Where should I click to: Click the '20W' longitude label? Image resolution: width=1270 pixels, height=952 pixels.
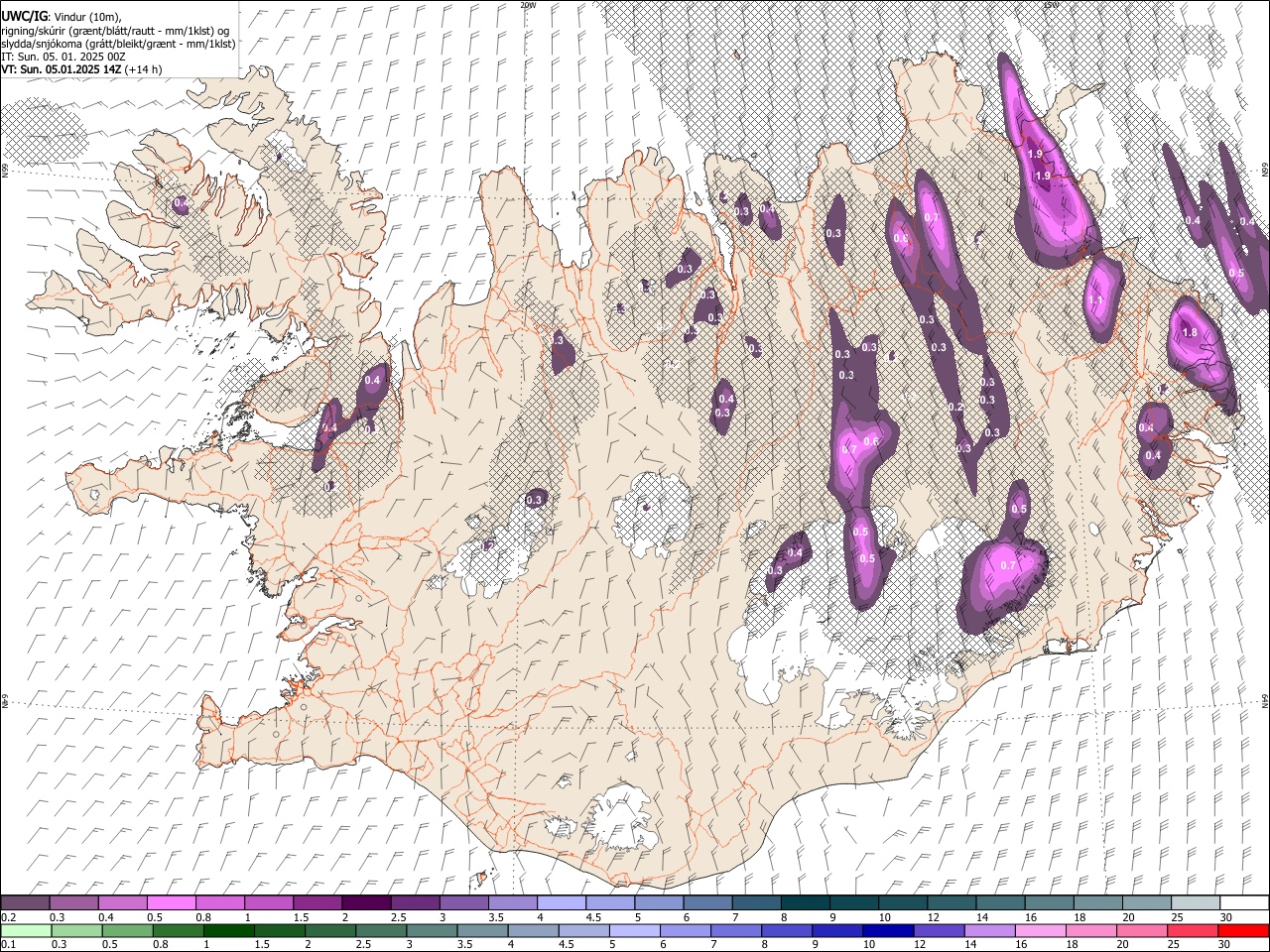tap(527, 5)
